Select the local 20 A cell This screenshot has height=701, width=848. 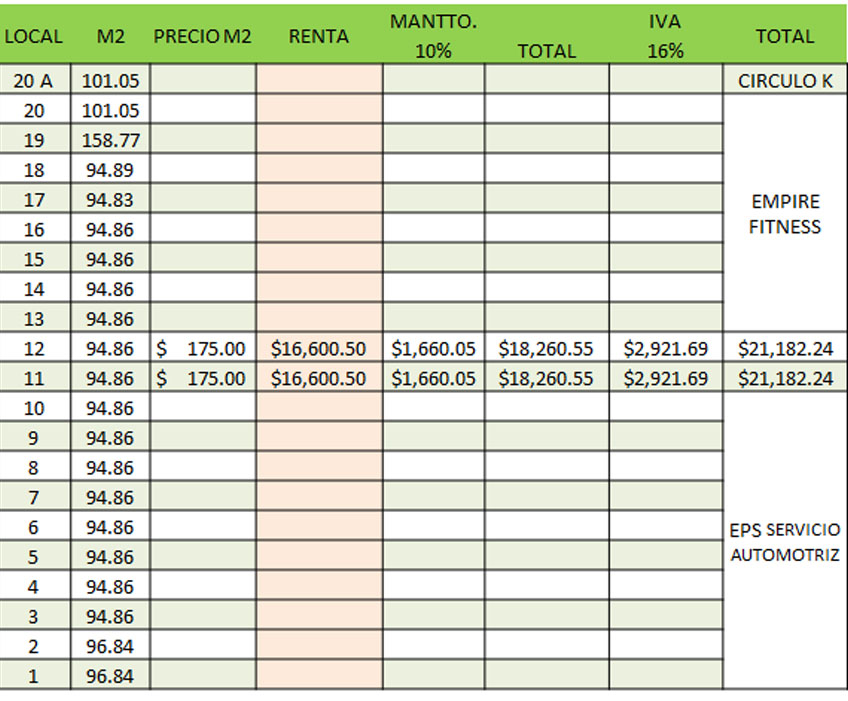coord(35,81)
